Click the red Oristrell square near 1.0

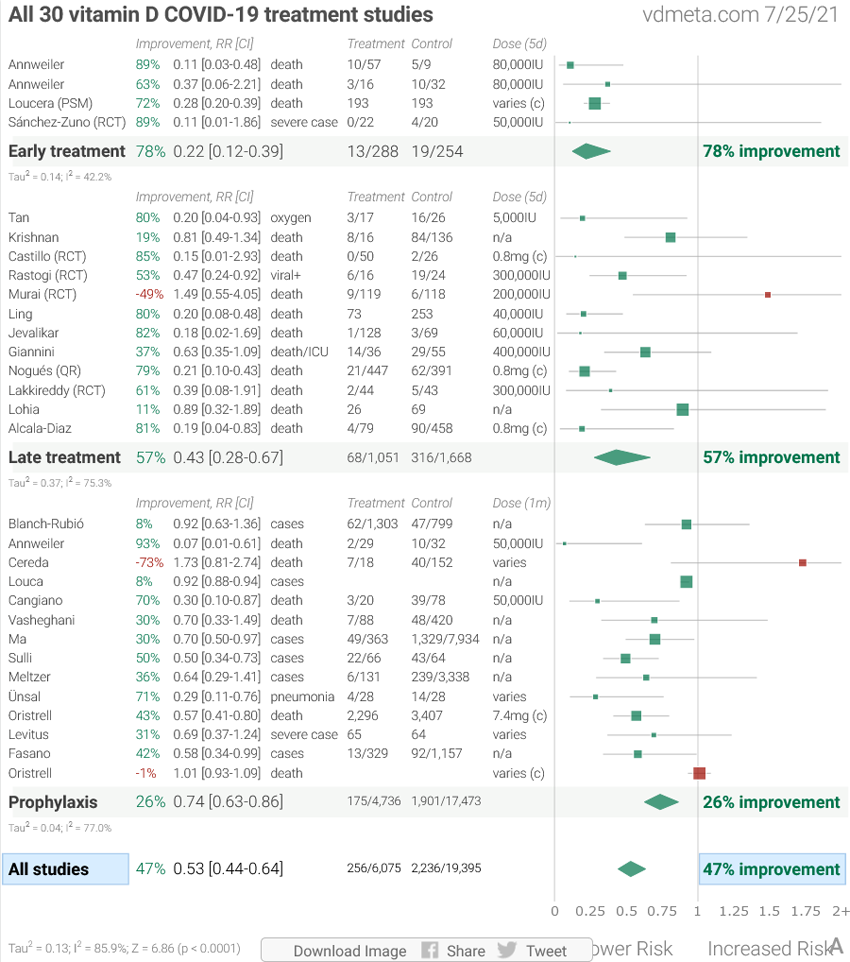click(699, 773)
